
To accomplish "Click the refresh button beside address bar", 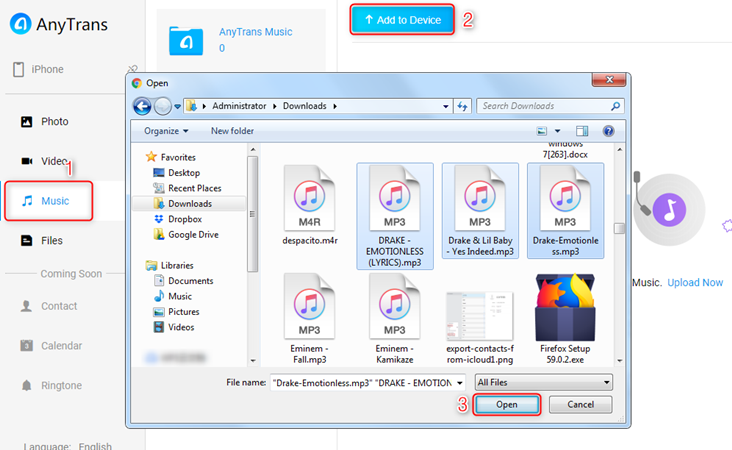I will pos(463,106).
